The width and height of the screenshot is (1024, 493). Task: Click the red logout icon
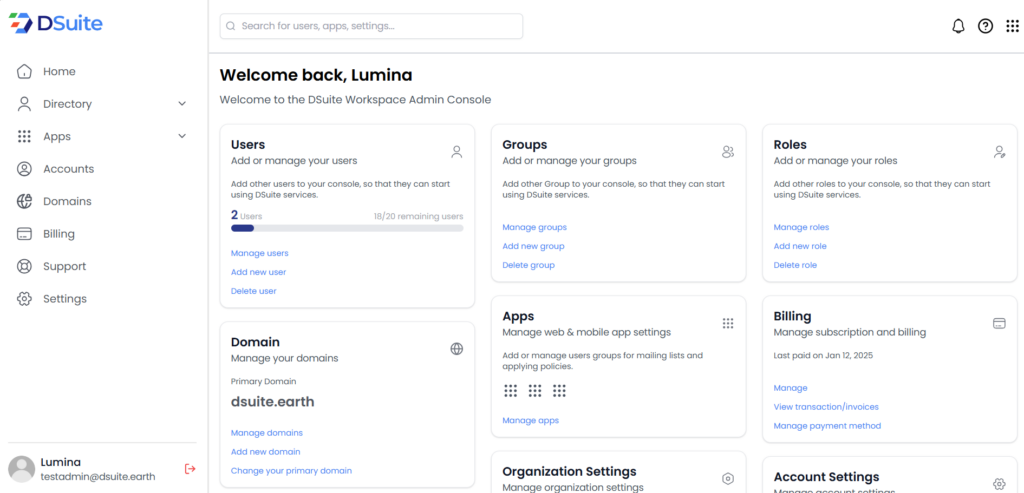coord(190,468)
